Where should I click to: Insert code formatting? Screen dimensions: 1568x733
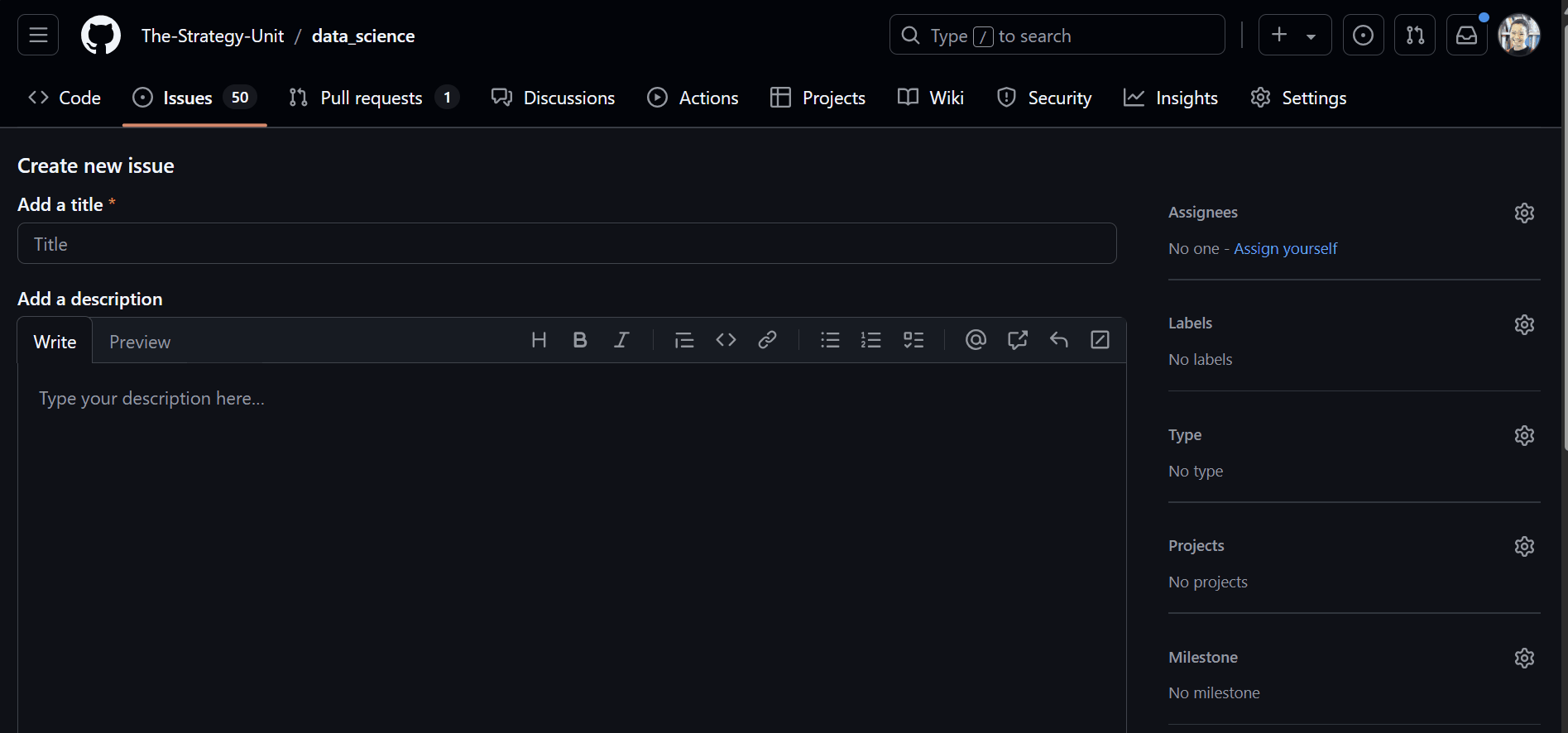point(726,340)
